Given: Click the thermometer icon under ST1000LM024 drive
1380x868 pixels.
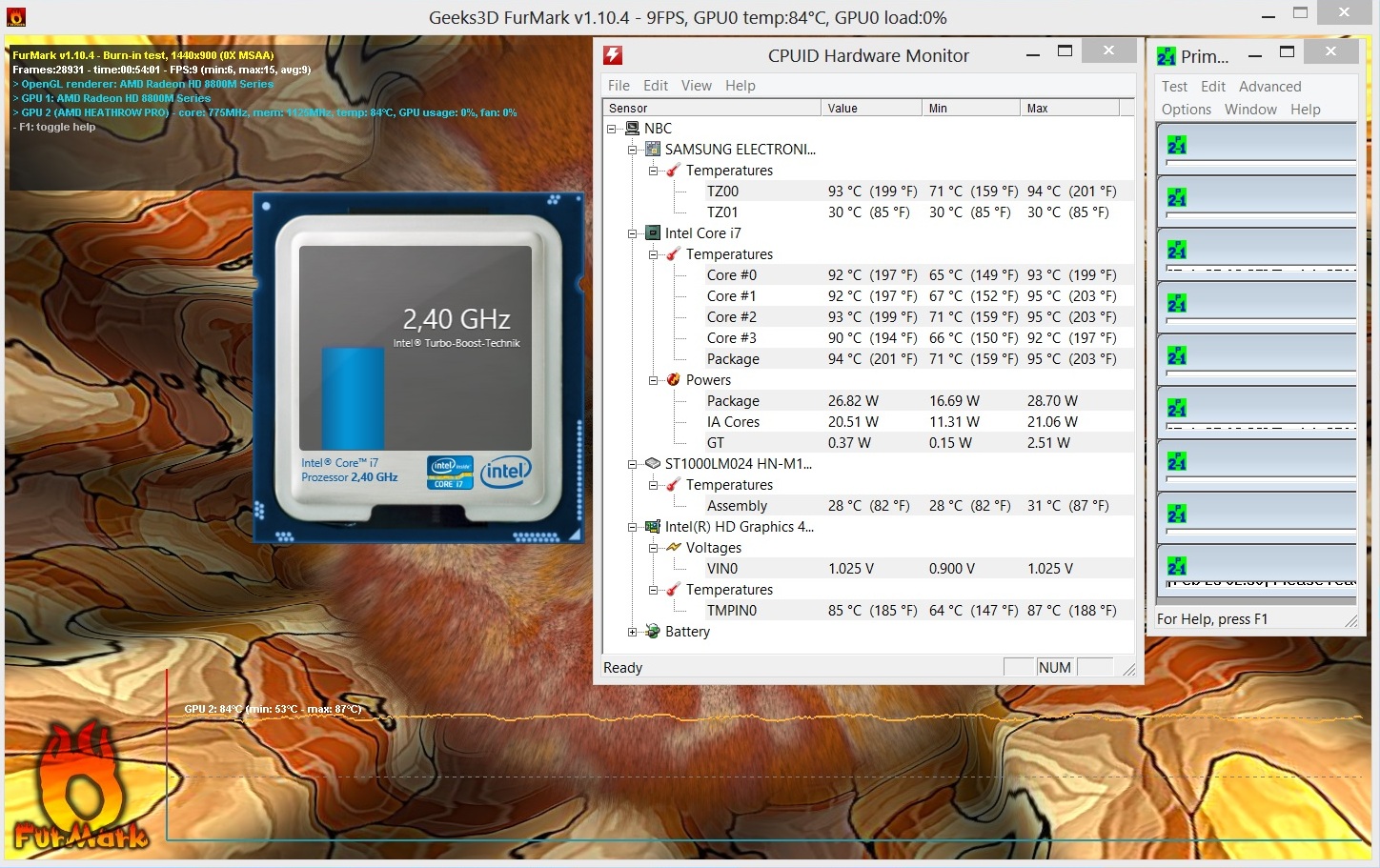Looking at the screenshot, I should 674,484.
